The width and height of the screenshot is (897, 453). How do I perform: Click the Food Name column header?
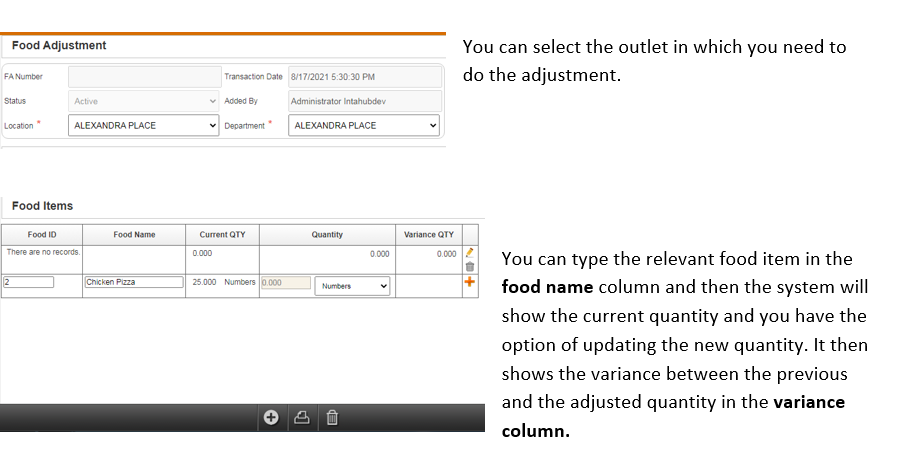click(x=134, y=235)
